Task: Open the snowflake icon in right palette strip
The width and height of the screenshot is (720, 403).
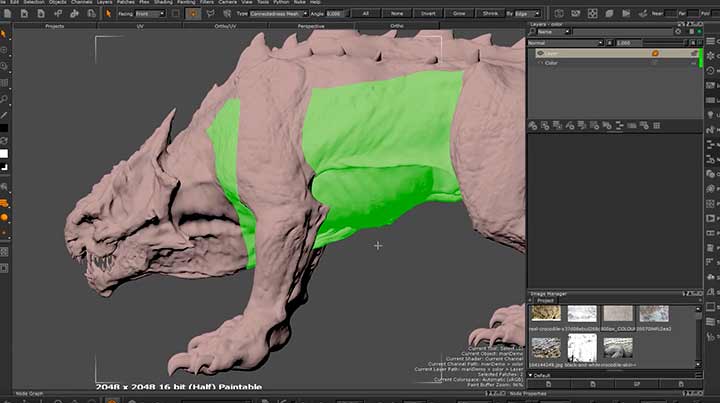Action: pos(711,56)
